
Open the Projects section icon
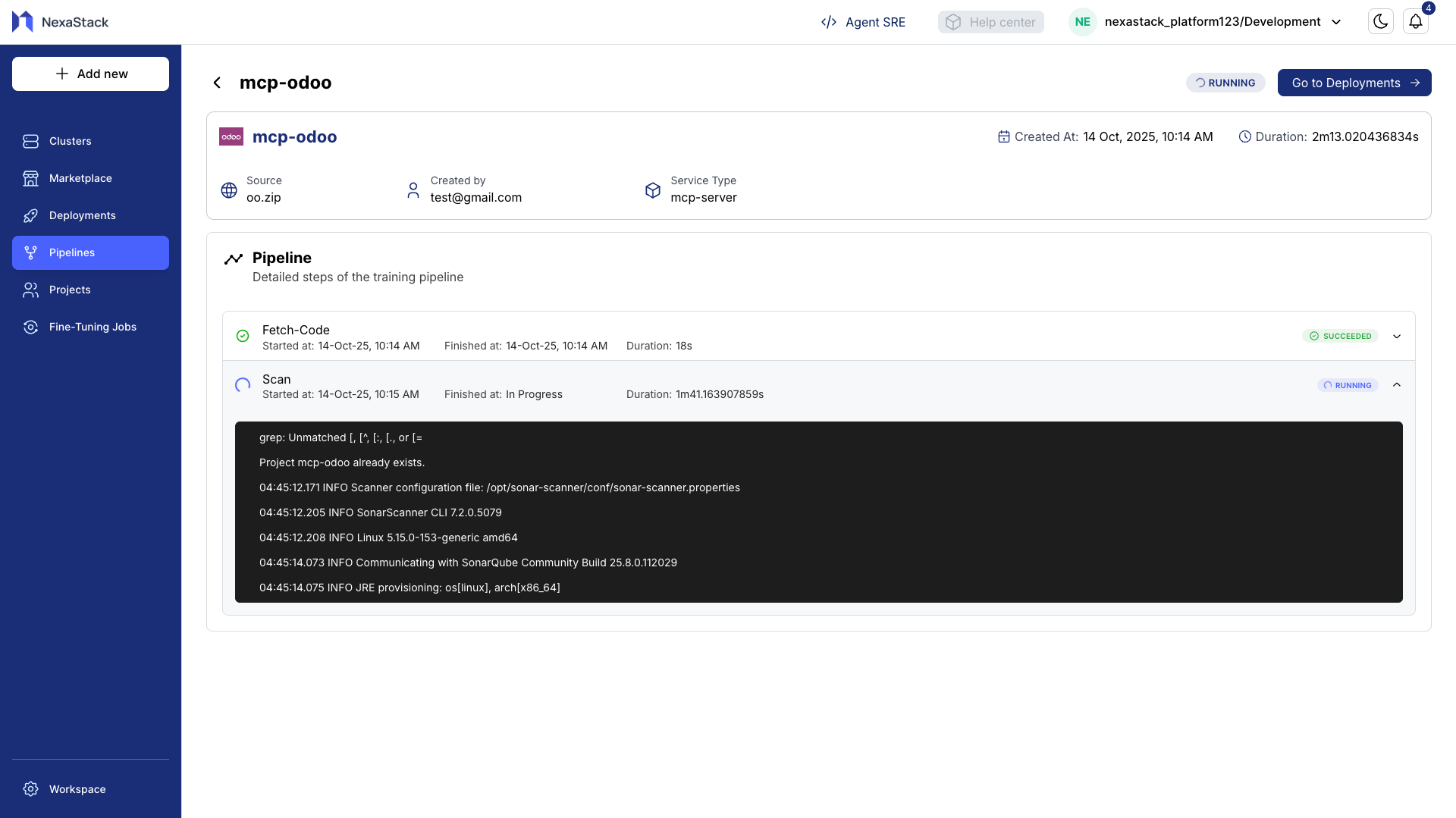click(30, 290)
